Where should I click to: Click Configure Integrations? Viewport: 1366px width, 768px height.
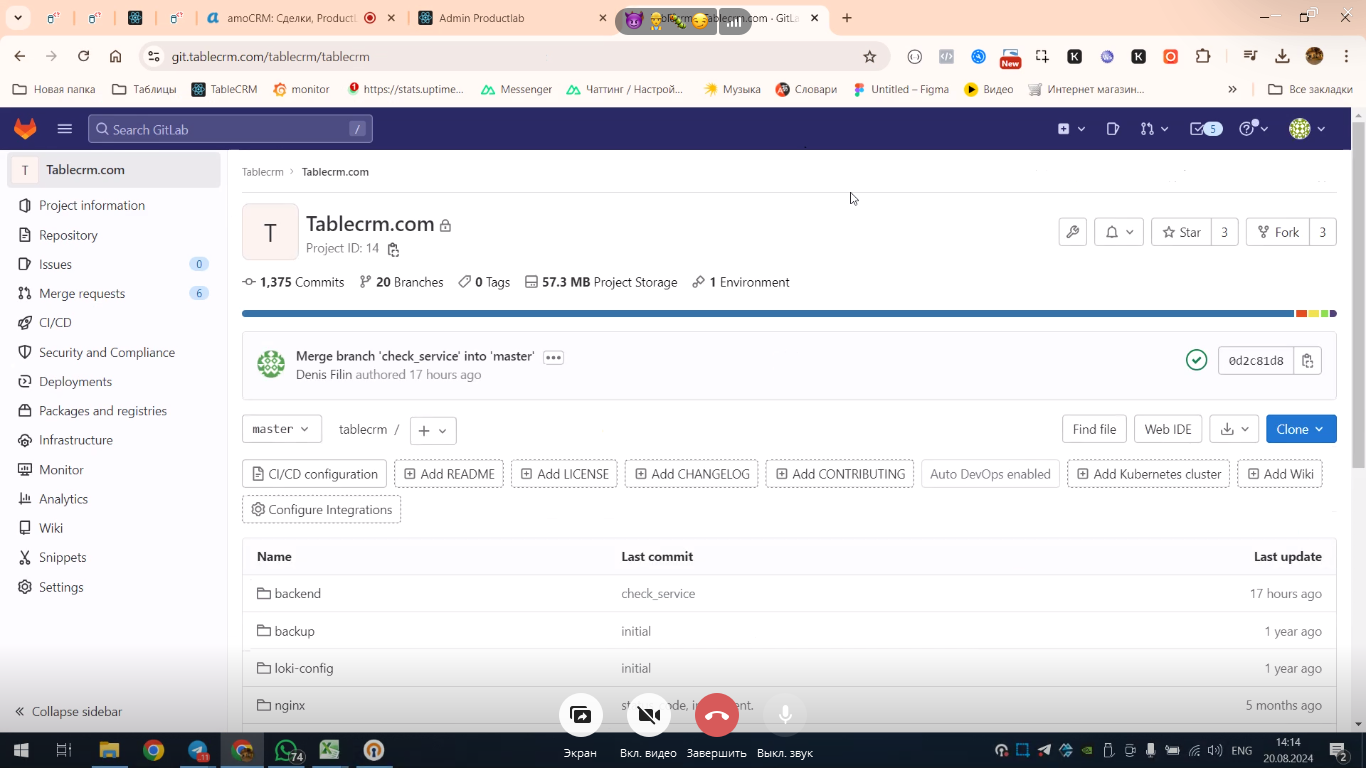tap(321, 509)
